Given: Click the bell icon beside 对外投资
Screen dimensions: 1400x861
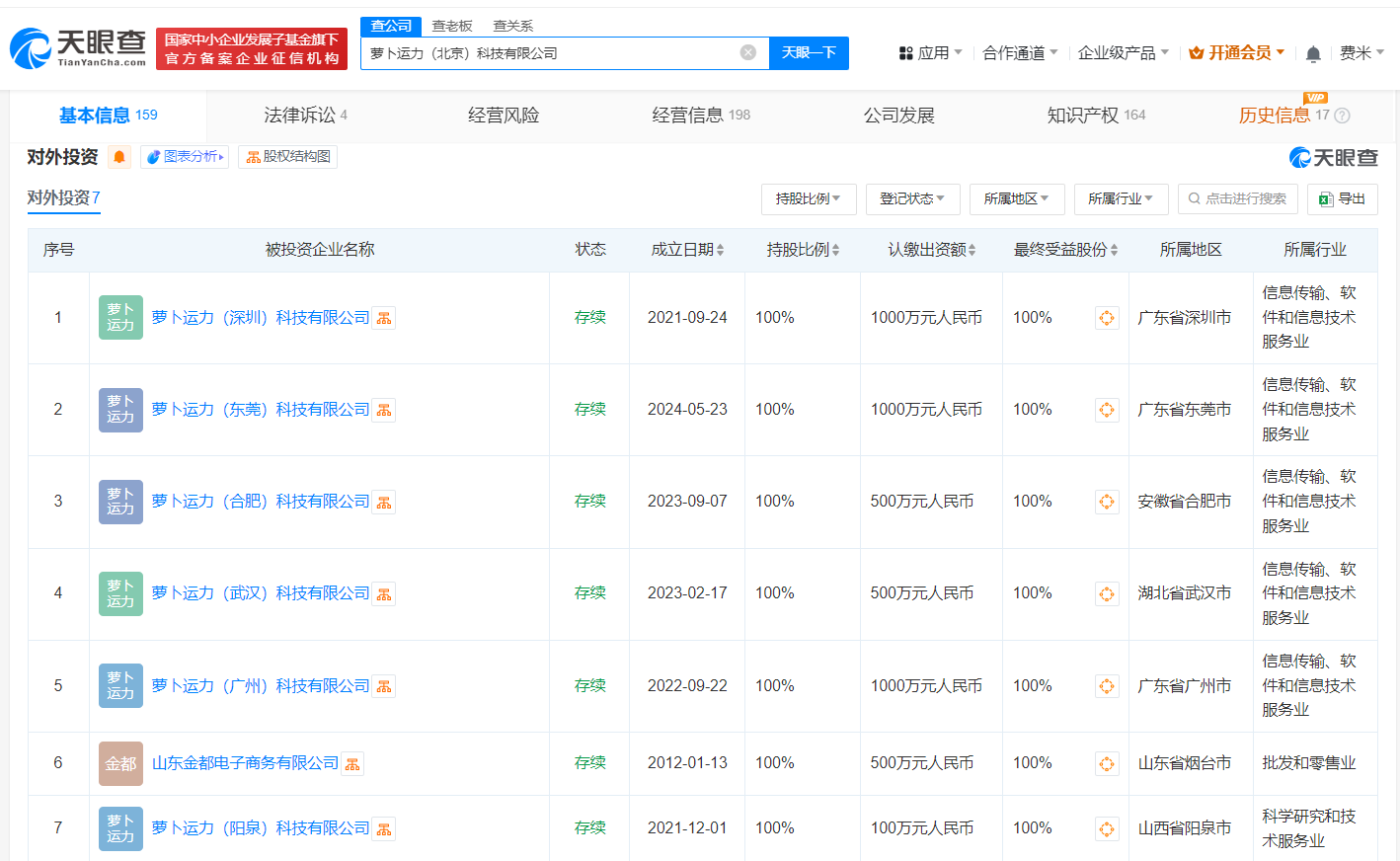Looking at the screenshot, I should point(118,156).
